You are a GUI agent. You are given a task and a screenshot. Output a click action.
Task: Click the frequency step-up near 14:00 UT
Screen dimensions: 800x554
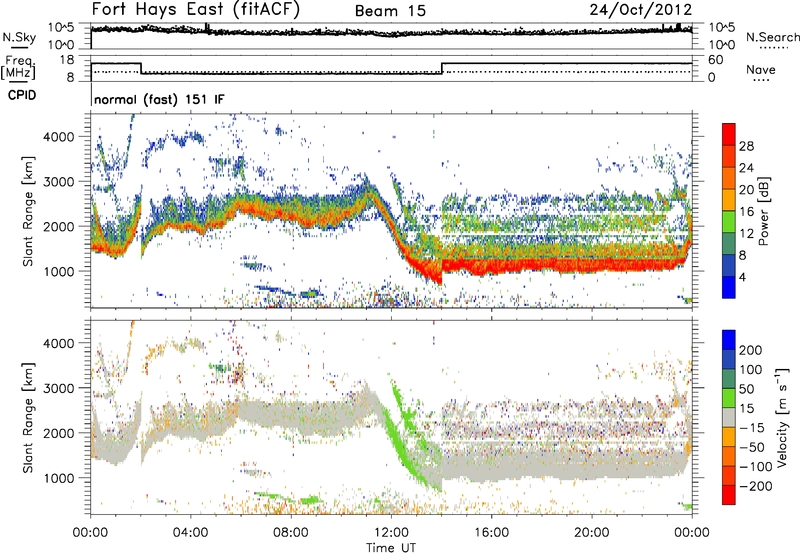(442, 68)
